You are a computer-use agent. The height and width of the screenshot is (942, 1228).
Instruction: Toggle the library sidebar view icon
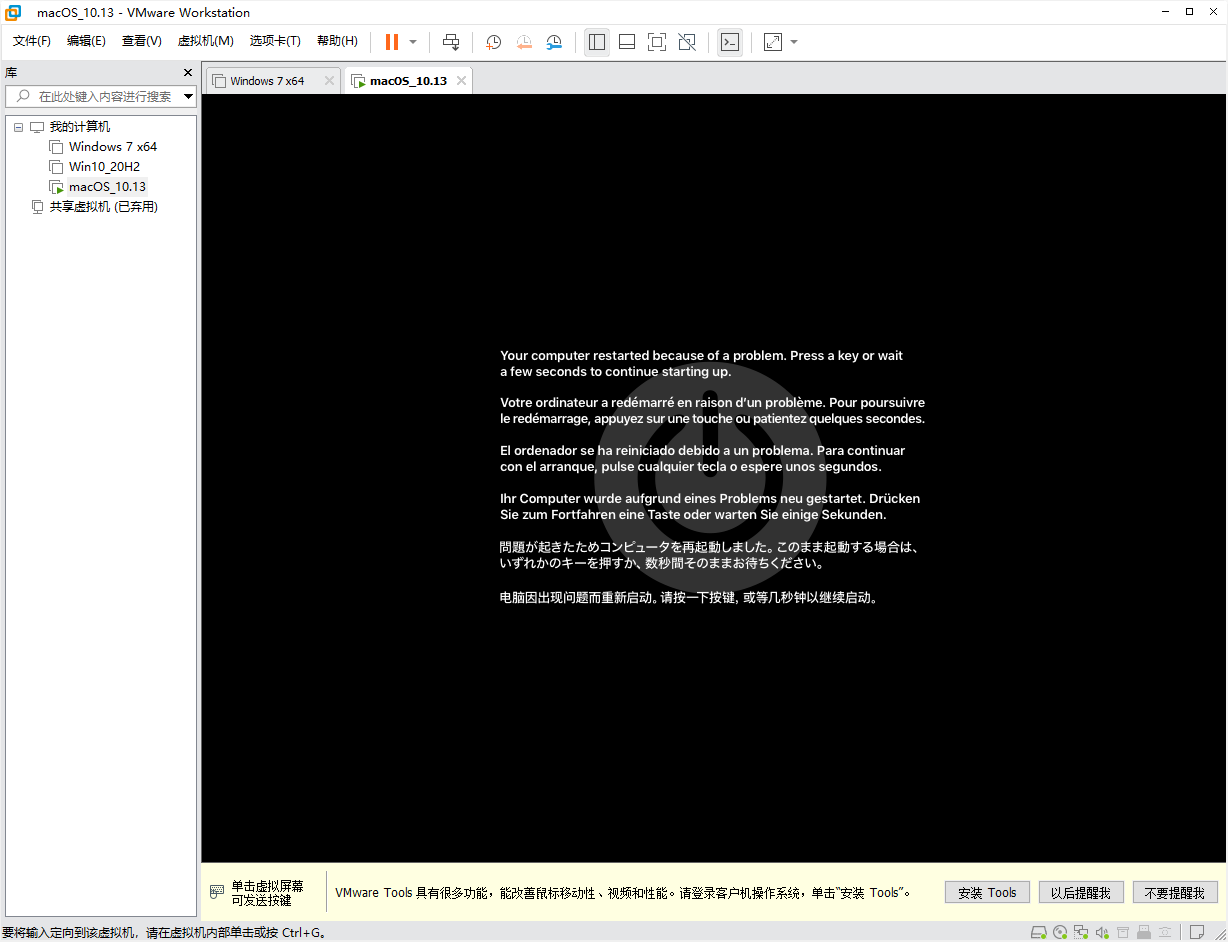tap(597, 42)
